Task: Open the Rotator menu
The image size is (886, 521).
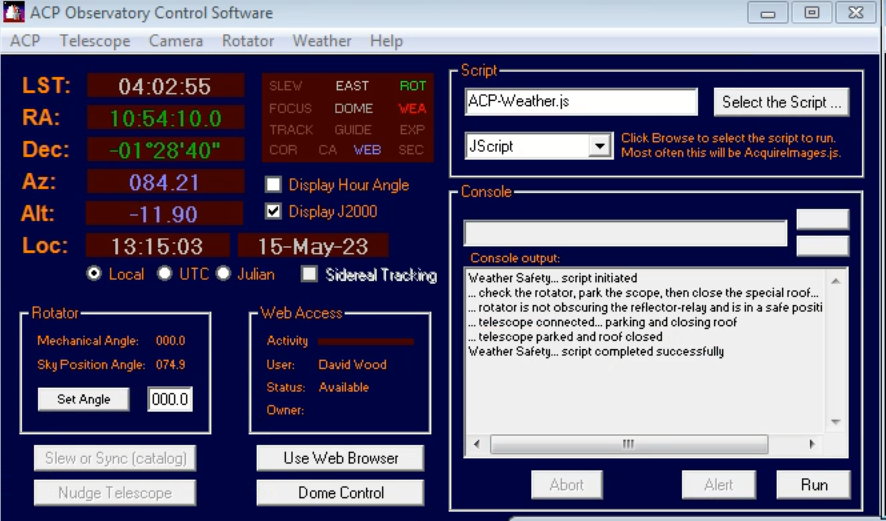Action: tap(248, 41)
